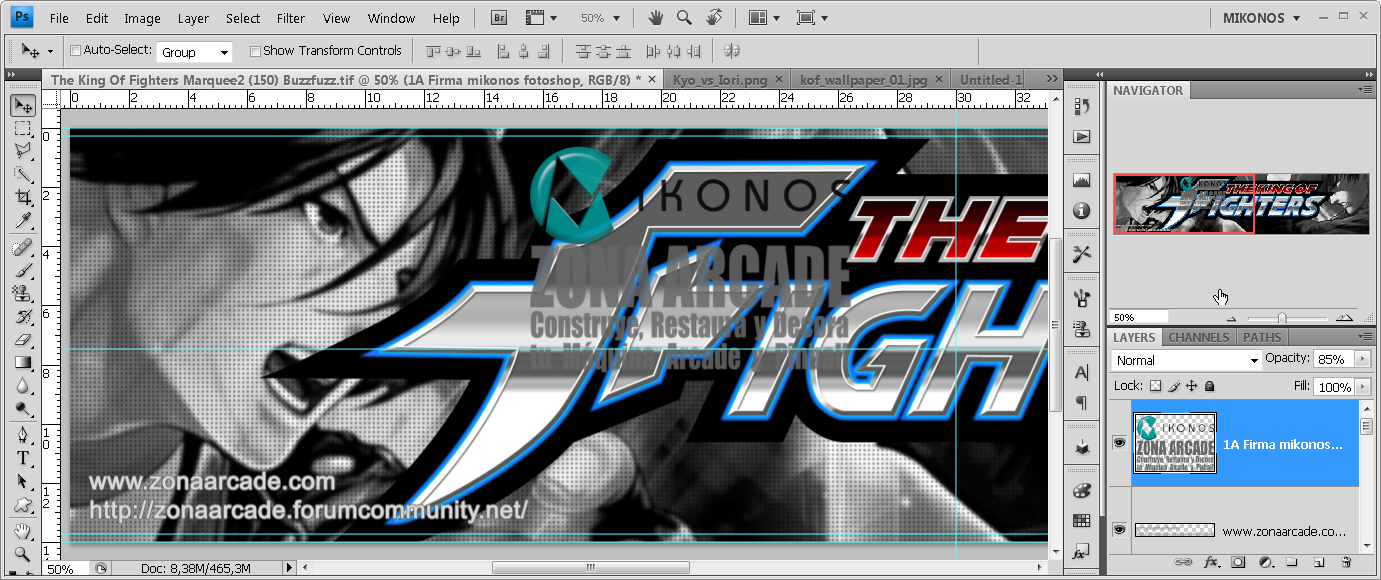
Task: Select the Brush tool
Action: pos(22,271)
